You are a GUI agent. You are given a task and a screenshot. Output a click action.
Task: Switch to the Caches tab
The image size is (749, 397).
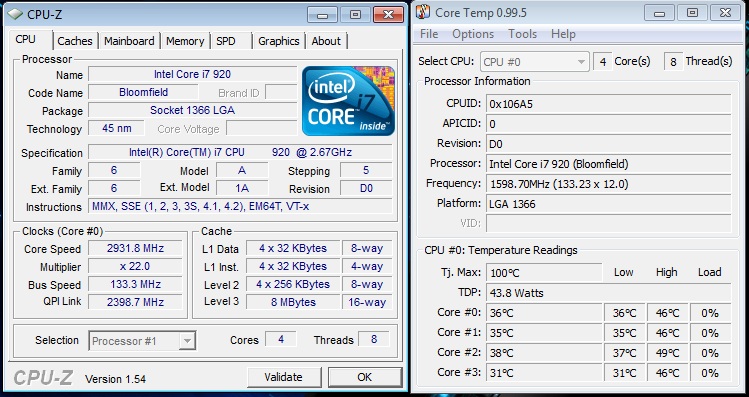75,41
